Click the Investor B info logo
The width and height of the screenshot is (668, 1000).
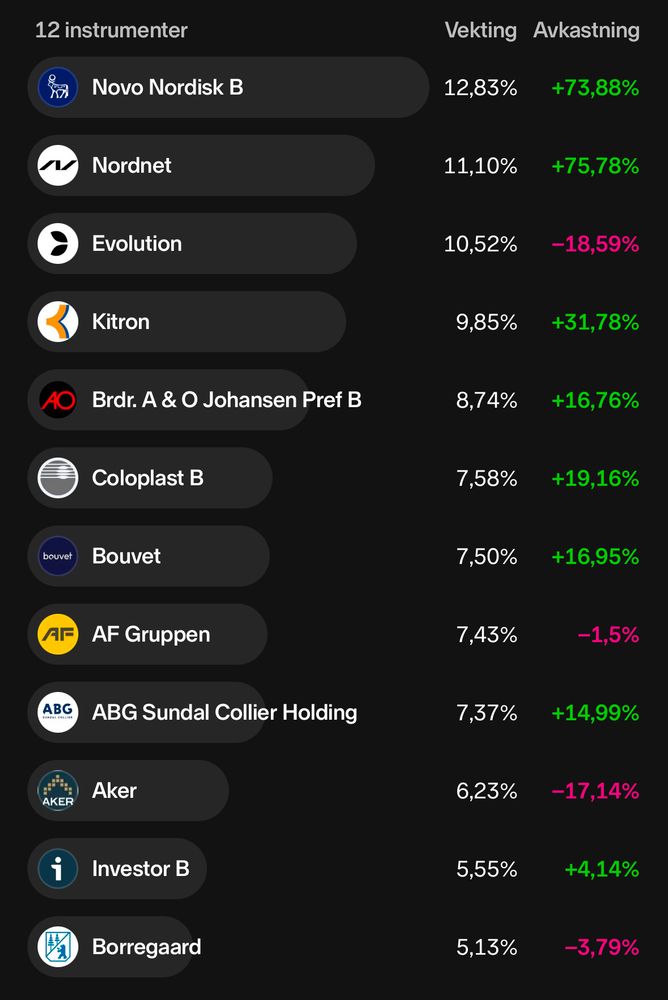point(57,869)
